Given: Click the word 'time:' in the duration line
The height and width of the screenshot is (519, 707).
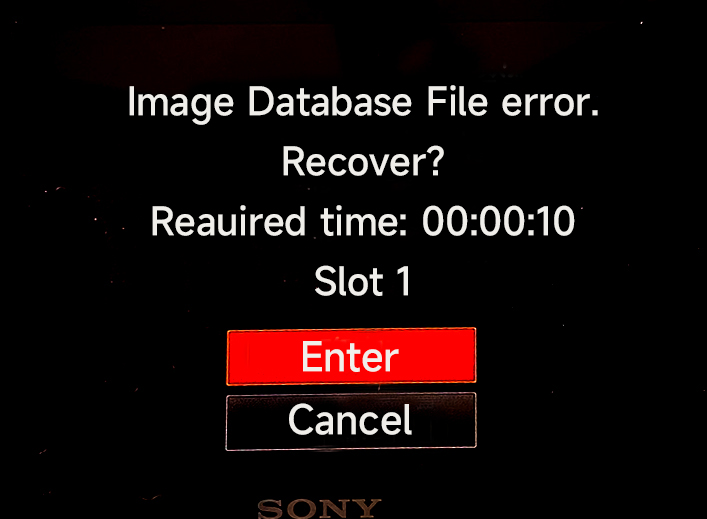Looking at the screenshot, I should (364, 221).
